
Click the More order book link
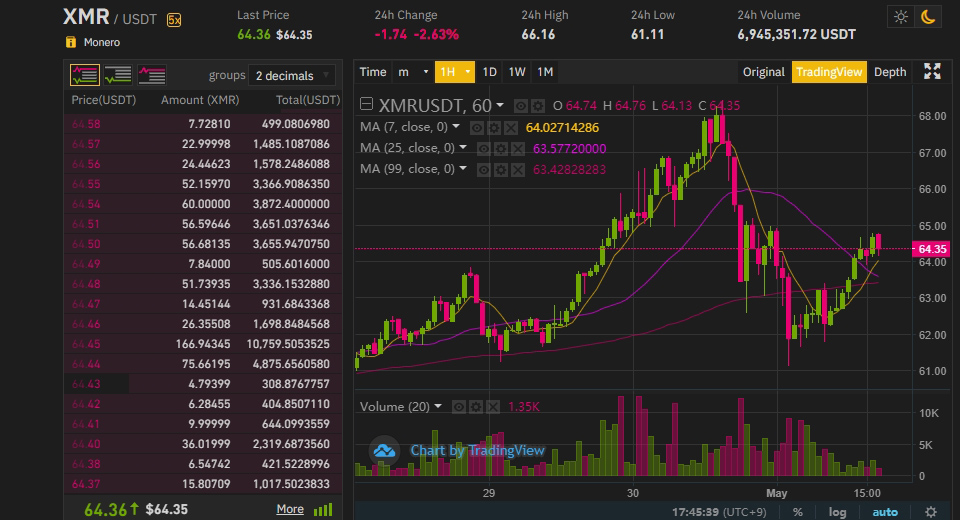(x=290, y=509)
